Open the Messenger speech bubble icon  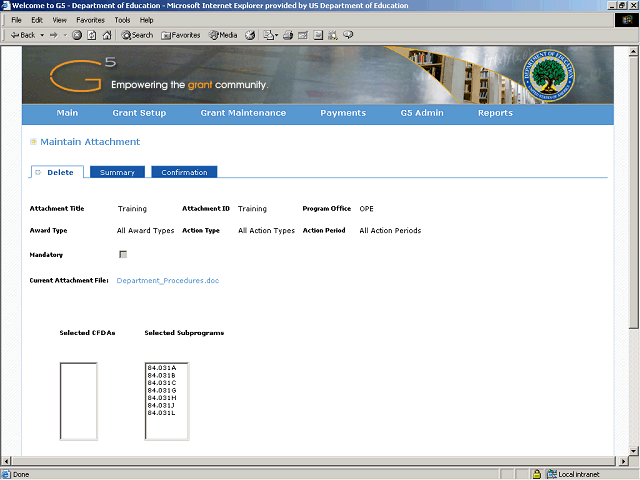pos(348,36)
